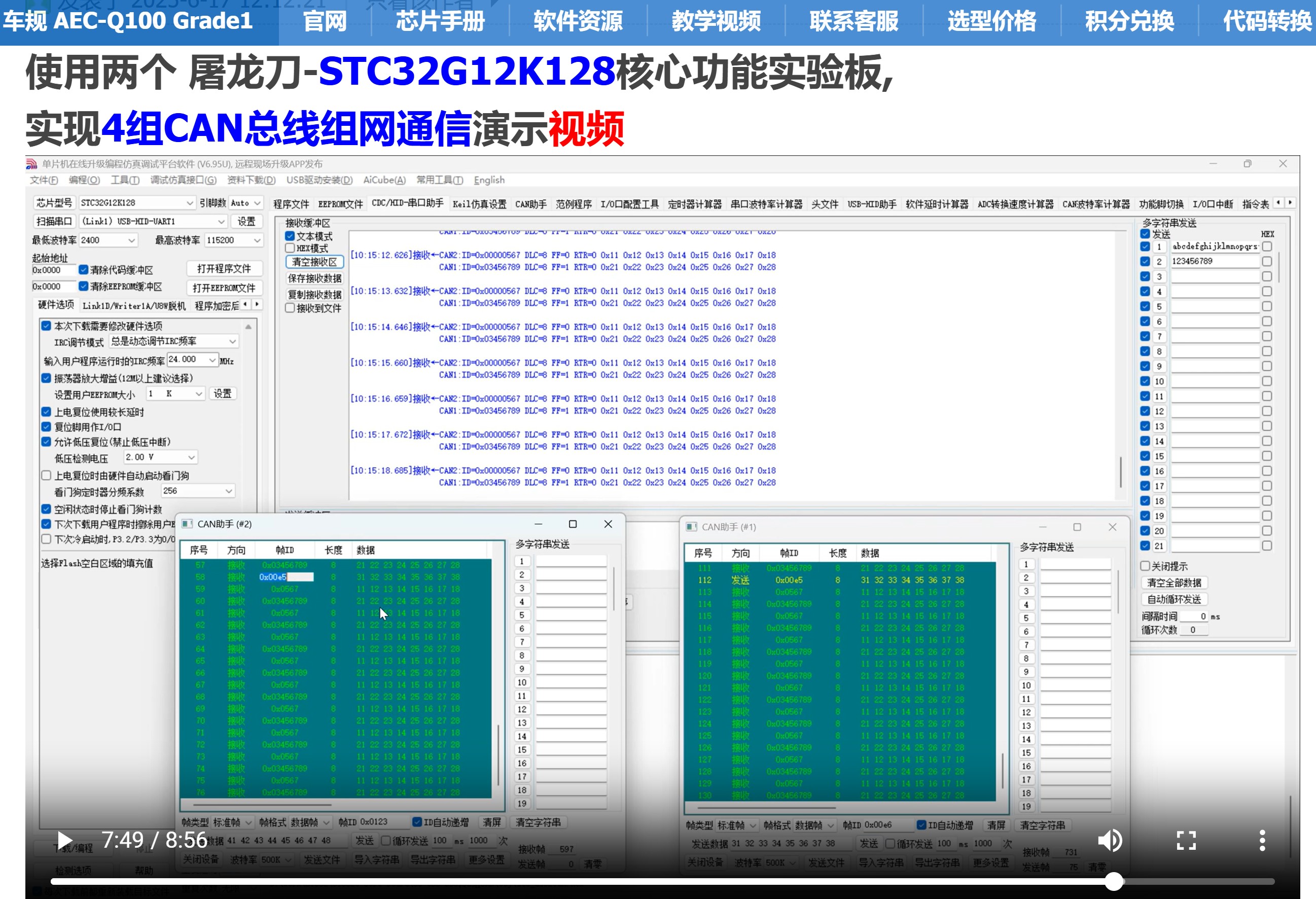Click the 打开程序文件 button
Image resolution: width=1316 pixels, height=899 pixels.
(x=224, y=268)
